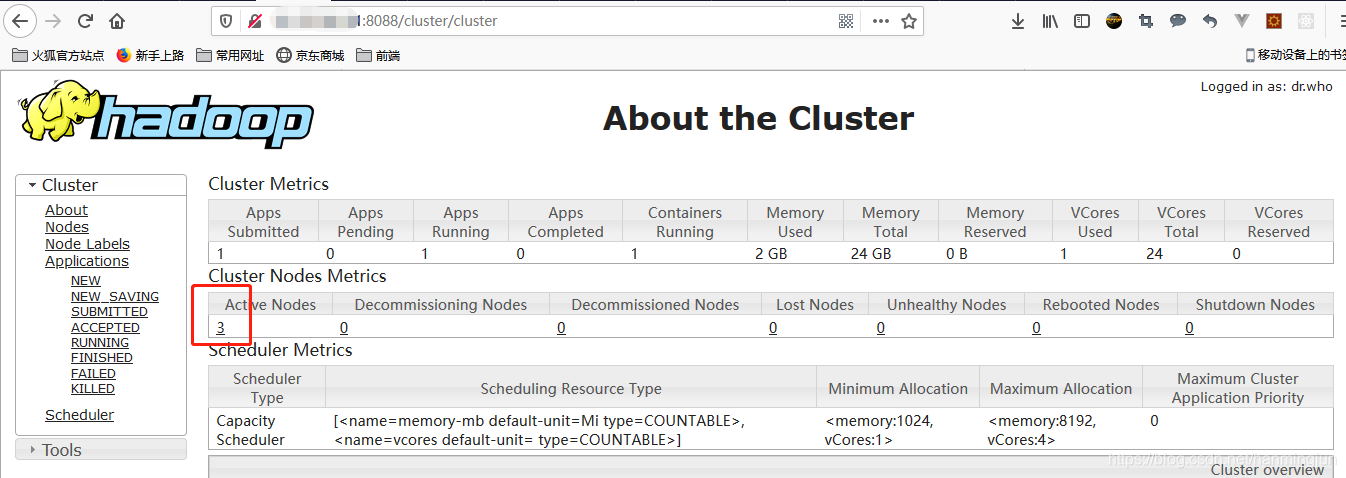1346x478 pixels.
Task: Open the mobile device bookmarks folder
Action: point(1295,56)
